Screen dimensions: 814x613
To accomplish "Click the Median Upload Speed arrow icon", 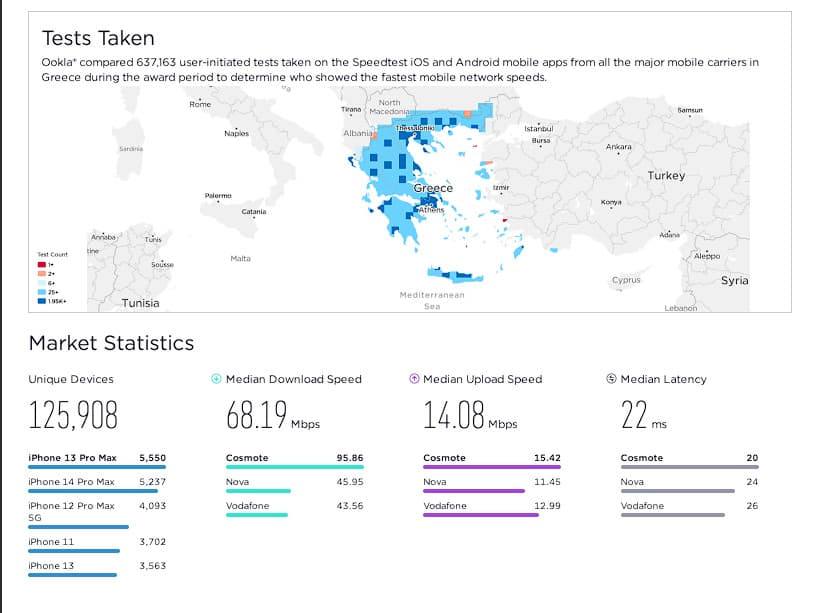I will point(414,379).
